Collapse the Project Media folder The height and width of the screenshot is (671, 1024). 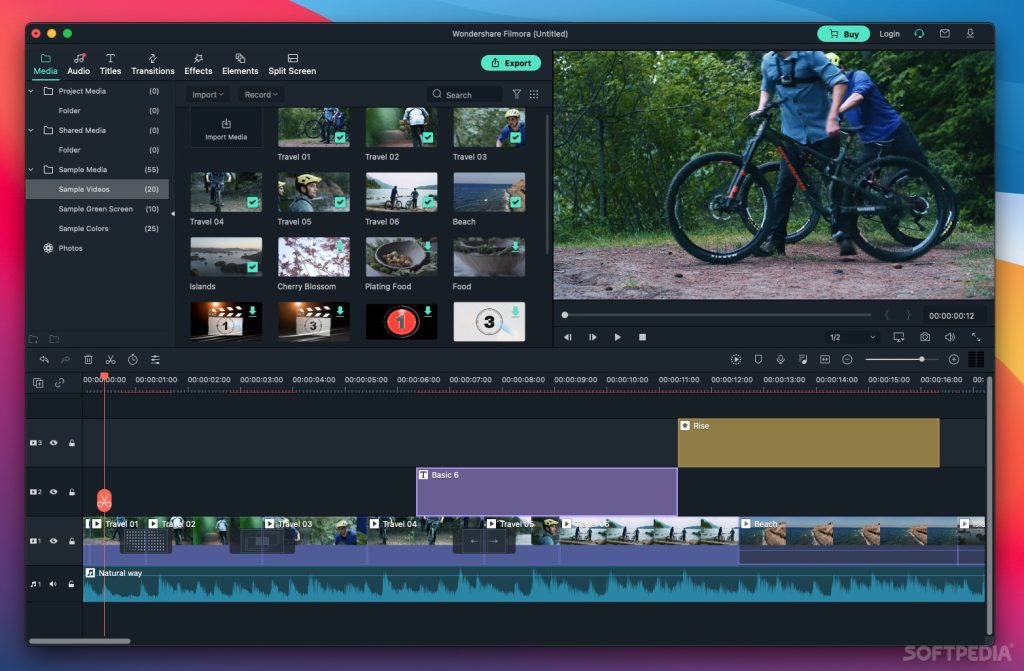[31, 91]
